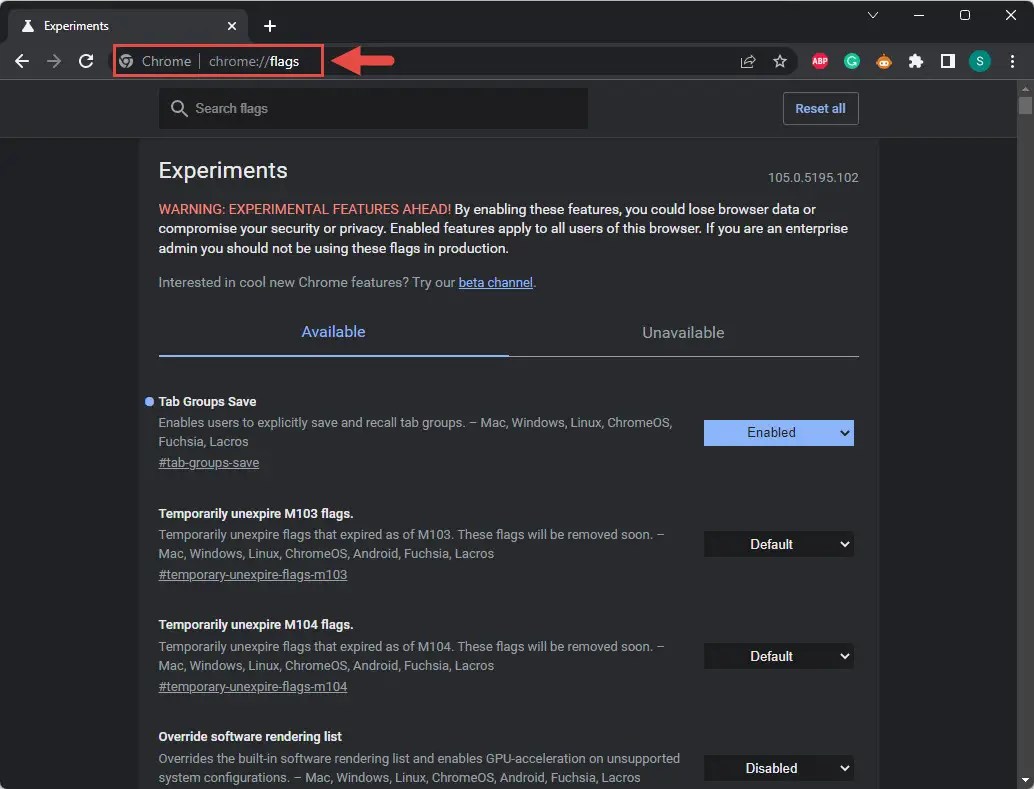This screenshot has height=789, width=1034.
Task: Select the Experiments browser tab
Action: click(x=129, y=26)
